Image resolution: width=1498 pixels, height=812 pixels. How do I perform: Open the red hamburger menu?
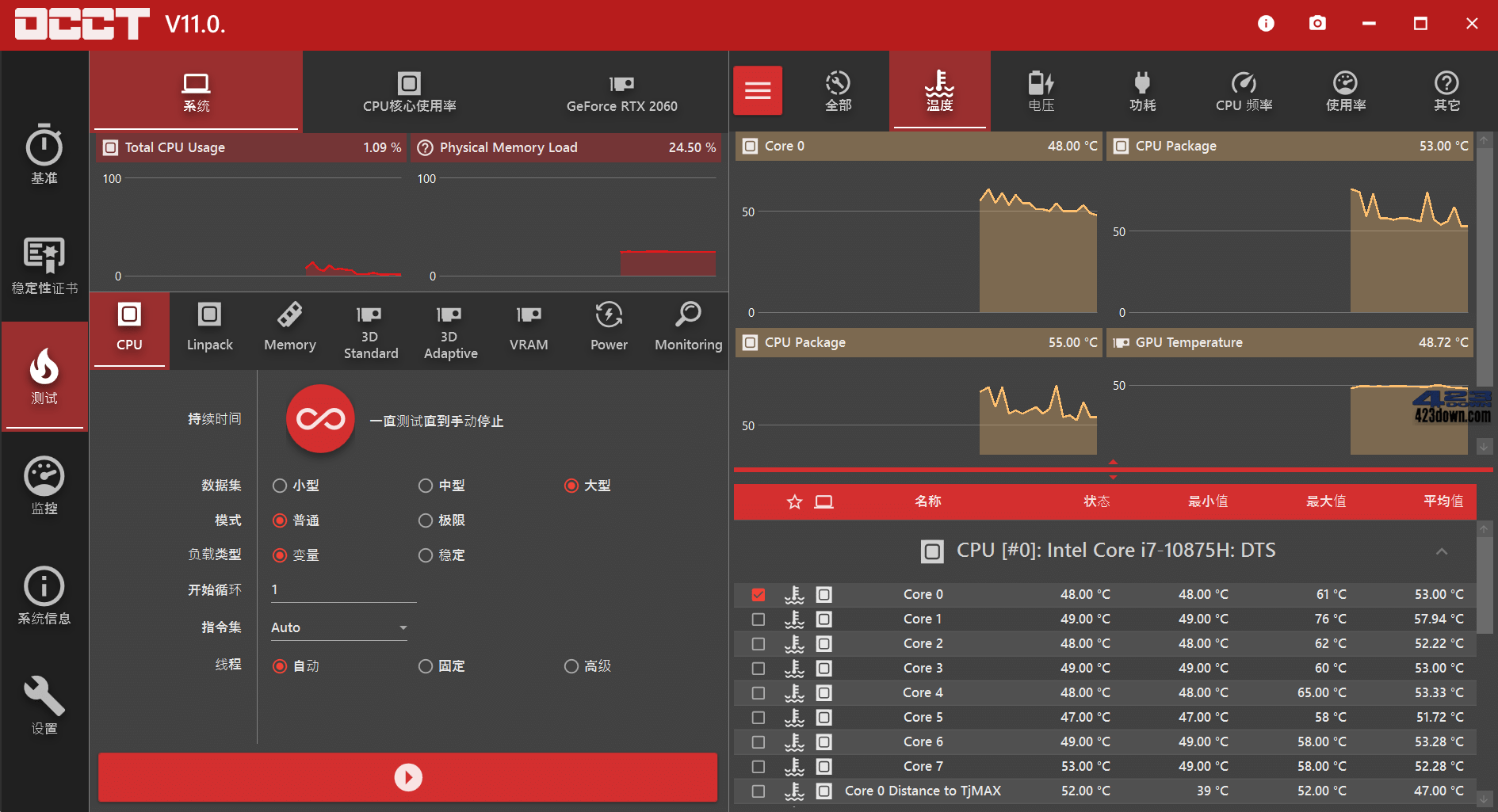[757, 90]
